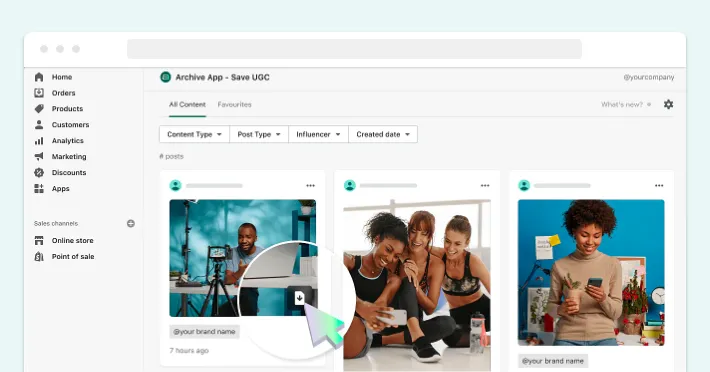The image size is (710, 372).
Task: Click the Analytics bar chart icon
Action: click(x=39, y=141)
